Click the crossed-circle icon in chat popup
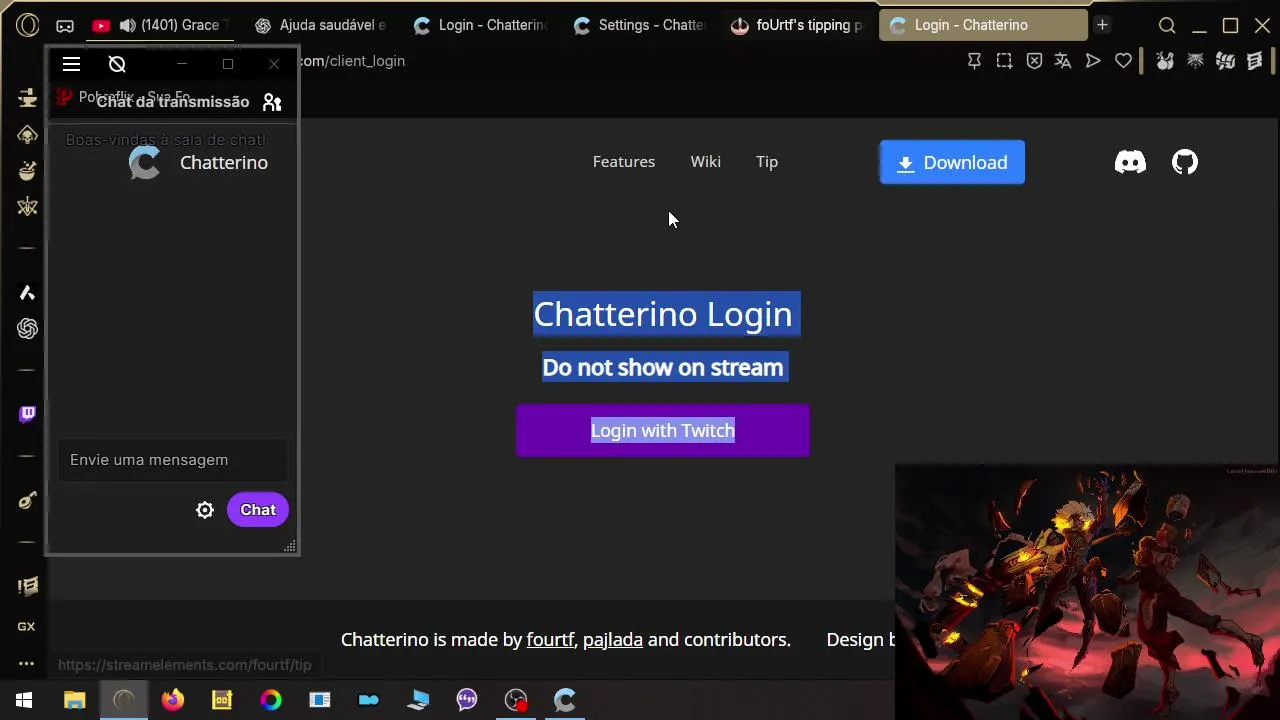 [x=117, y=64]
